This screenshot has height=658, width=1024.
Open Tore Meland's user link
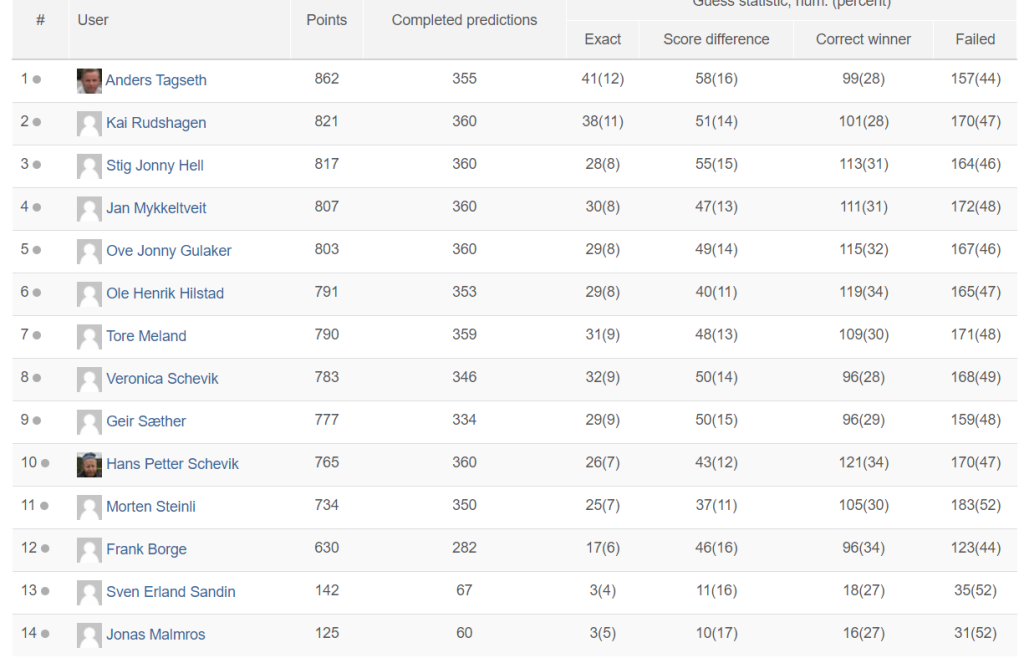146,336
